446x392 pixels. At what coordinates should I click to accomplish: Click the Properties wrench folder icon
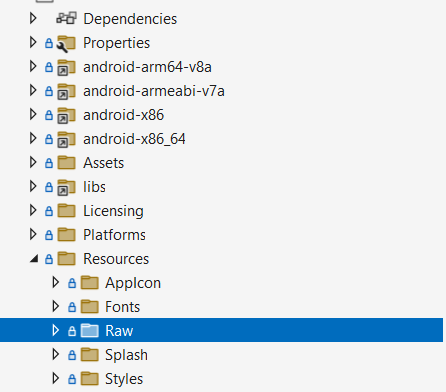[x=66, y=44]
